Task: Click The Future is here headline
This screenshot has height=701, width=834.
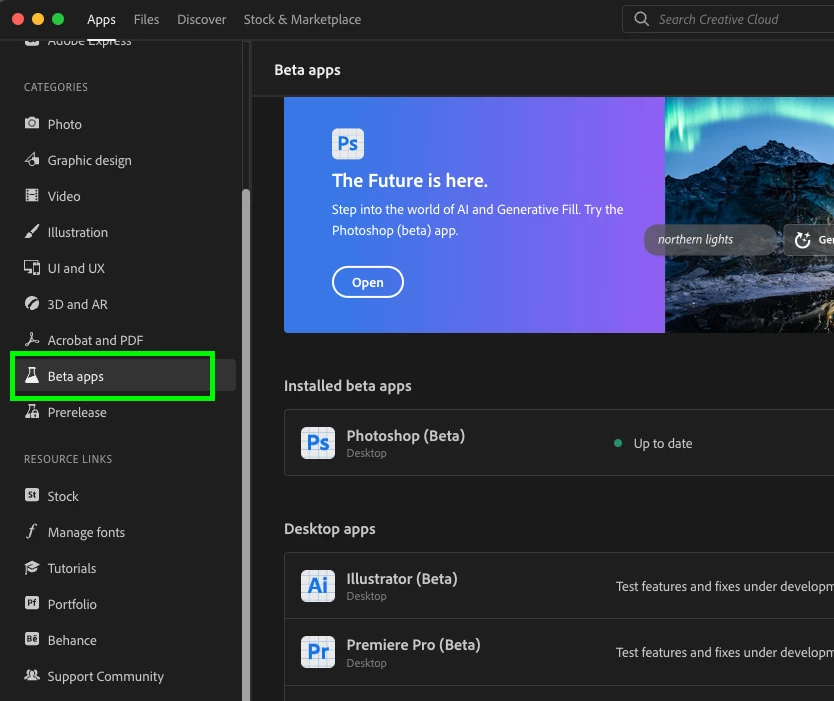Action: click(x=410, y=181)
